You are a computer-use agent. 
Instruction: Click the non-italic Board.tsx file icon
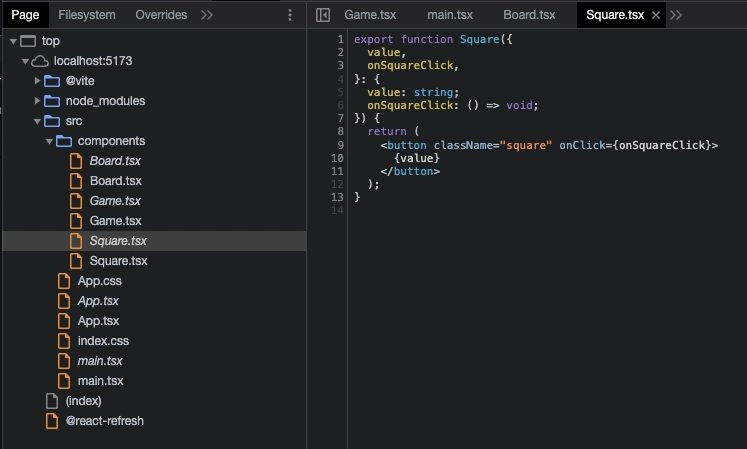(x=76, y=181)
